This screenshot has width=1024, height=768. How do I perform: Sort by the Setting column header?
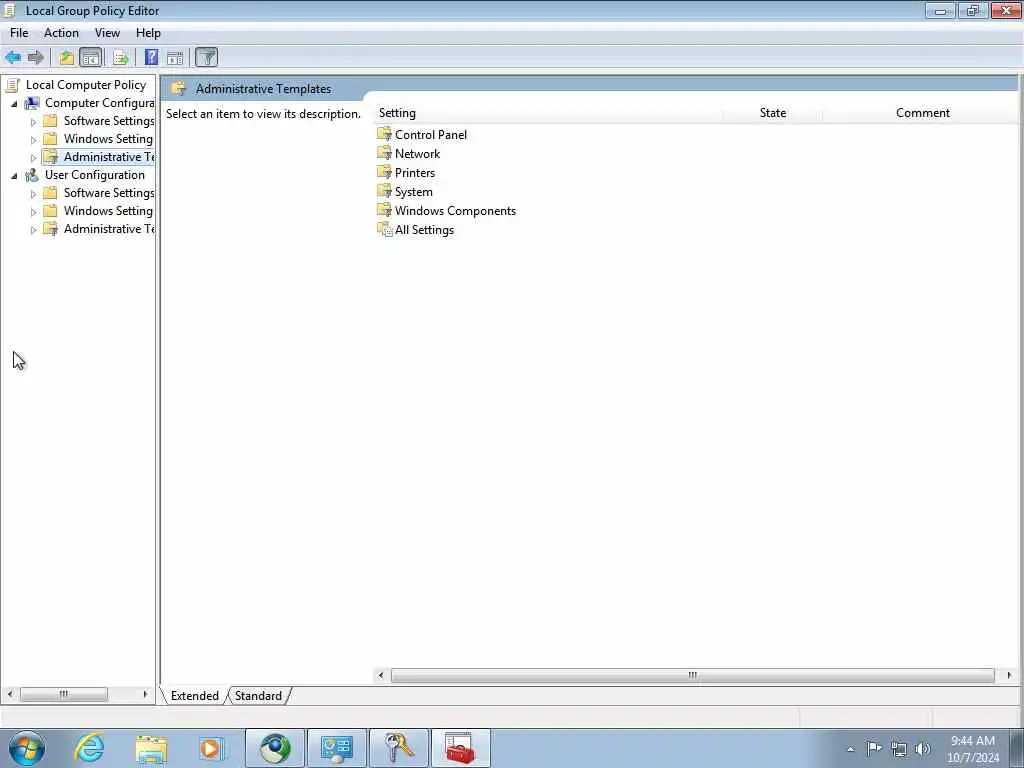tap(549, 113)
